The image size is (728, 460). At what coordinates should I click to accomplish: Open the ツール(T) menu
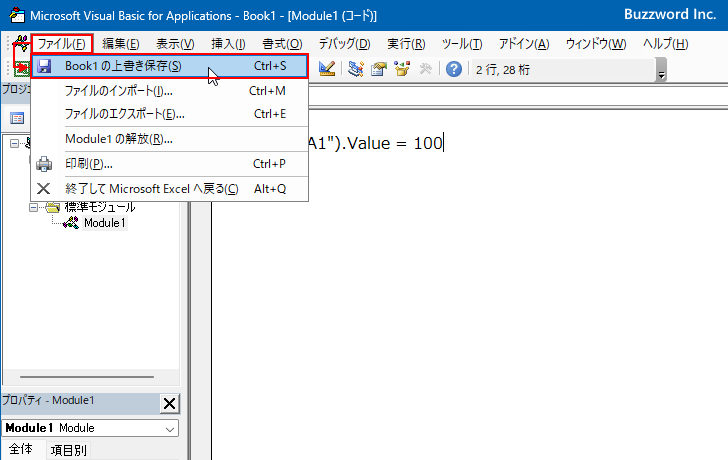click(x=462, y=44)
